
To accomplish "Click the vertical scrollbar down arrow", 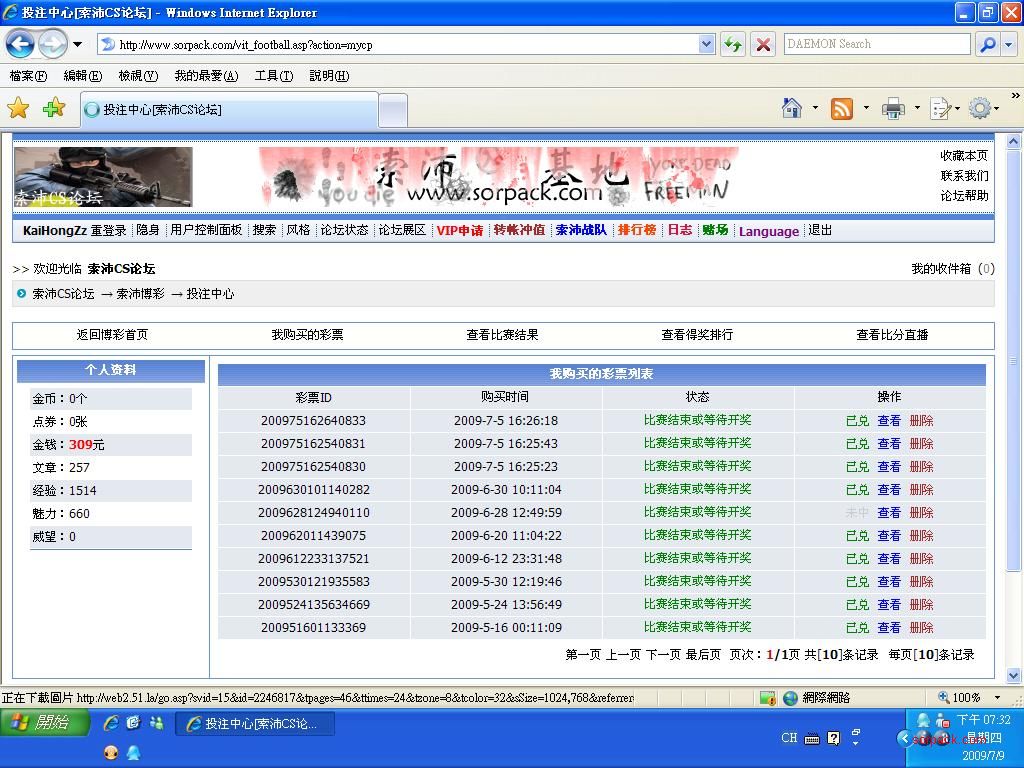I will click(1015, 675).
